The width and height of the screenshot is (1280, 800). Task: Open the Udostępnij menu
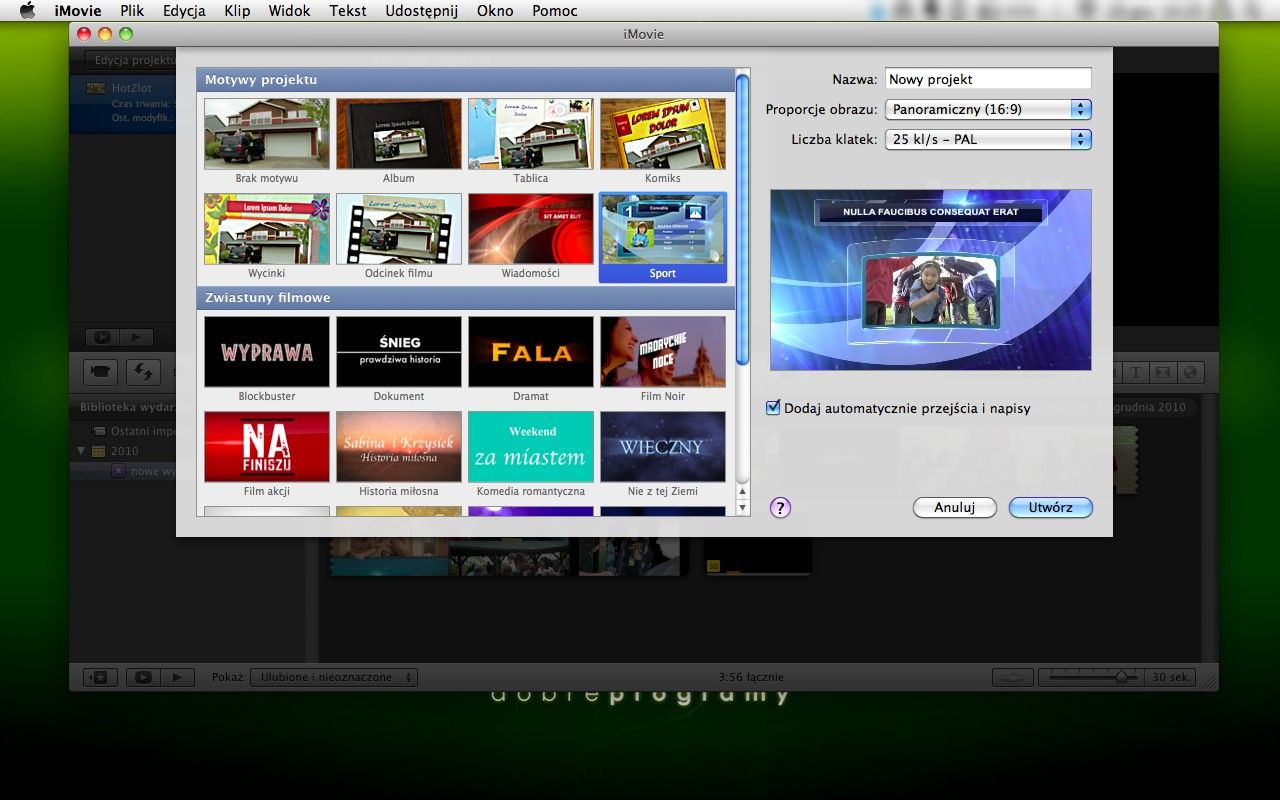tap(421, 11)
